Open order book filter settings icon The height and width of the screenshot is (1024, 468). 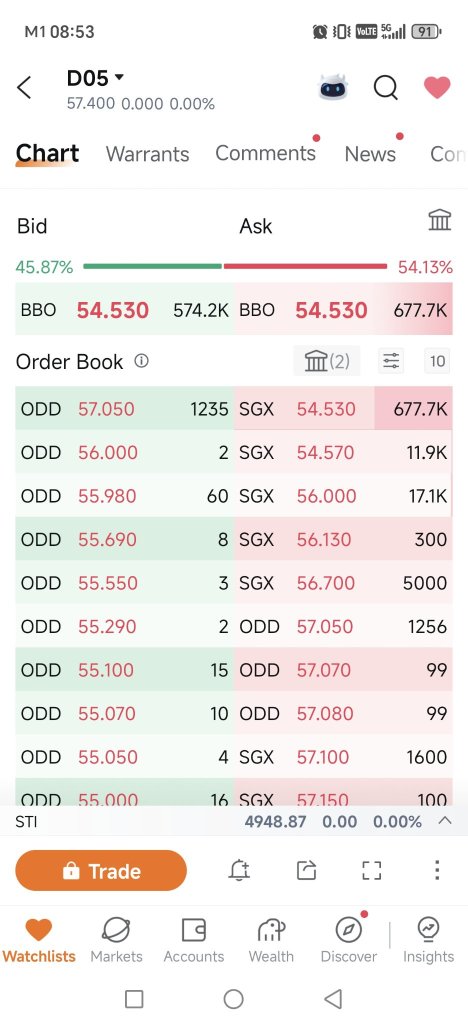pos(391,360)
